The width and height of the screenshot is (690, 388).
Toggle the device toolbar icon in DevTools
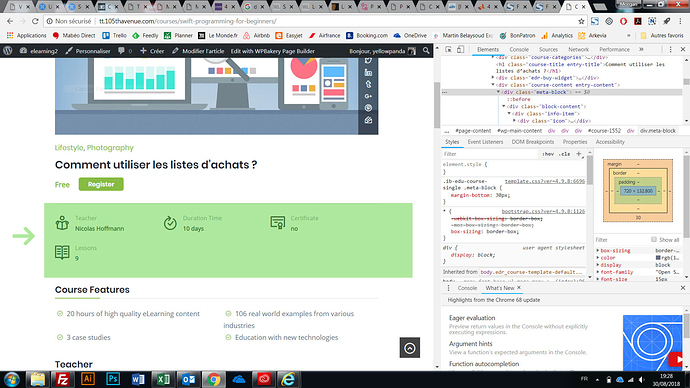460,50
